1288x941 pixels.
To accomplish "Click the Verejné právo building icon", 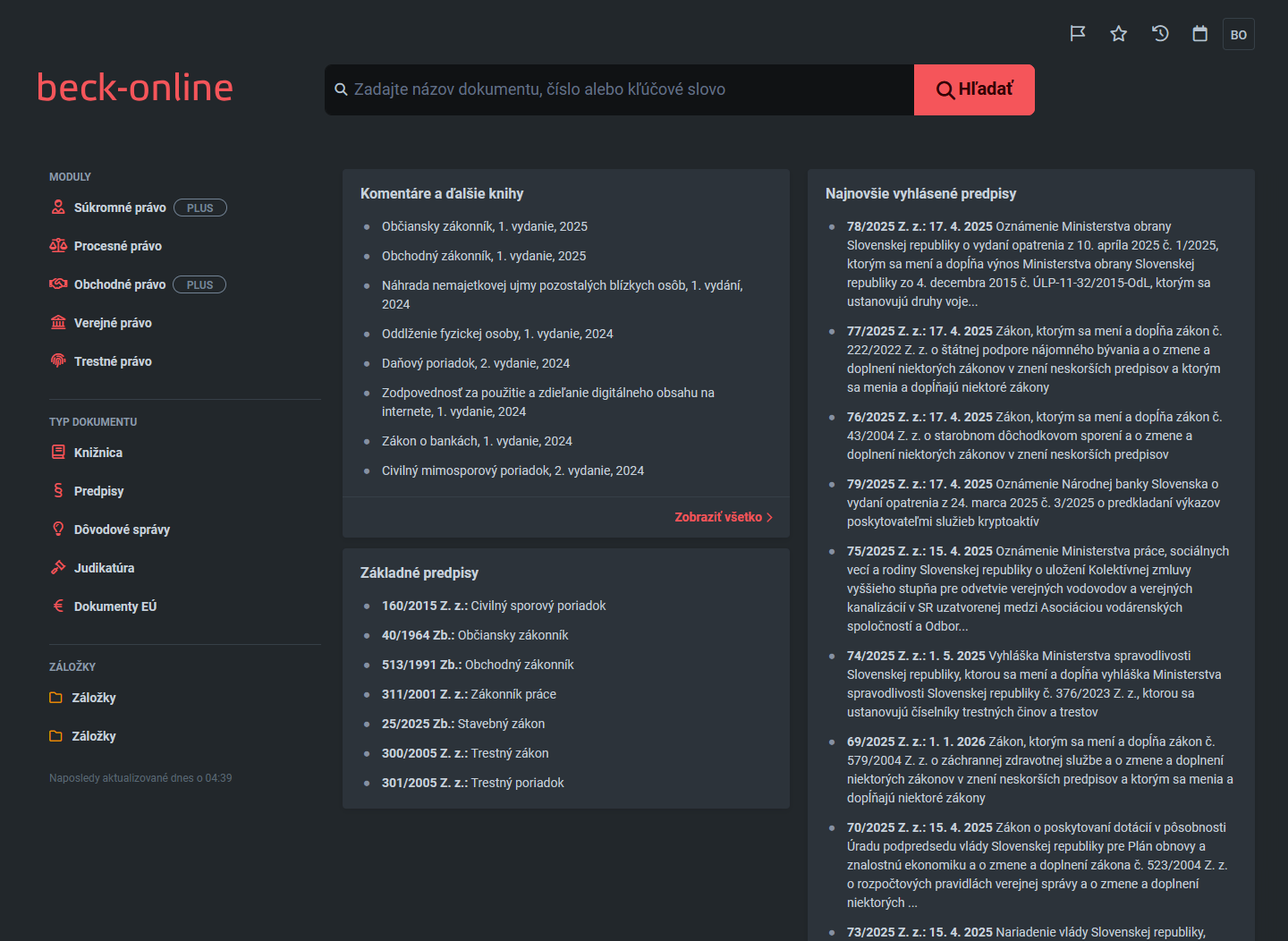I will (58, 323).
